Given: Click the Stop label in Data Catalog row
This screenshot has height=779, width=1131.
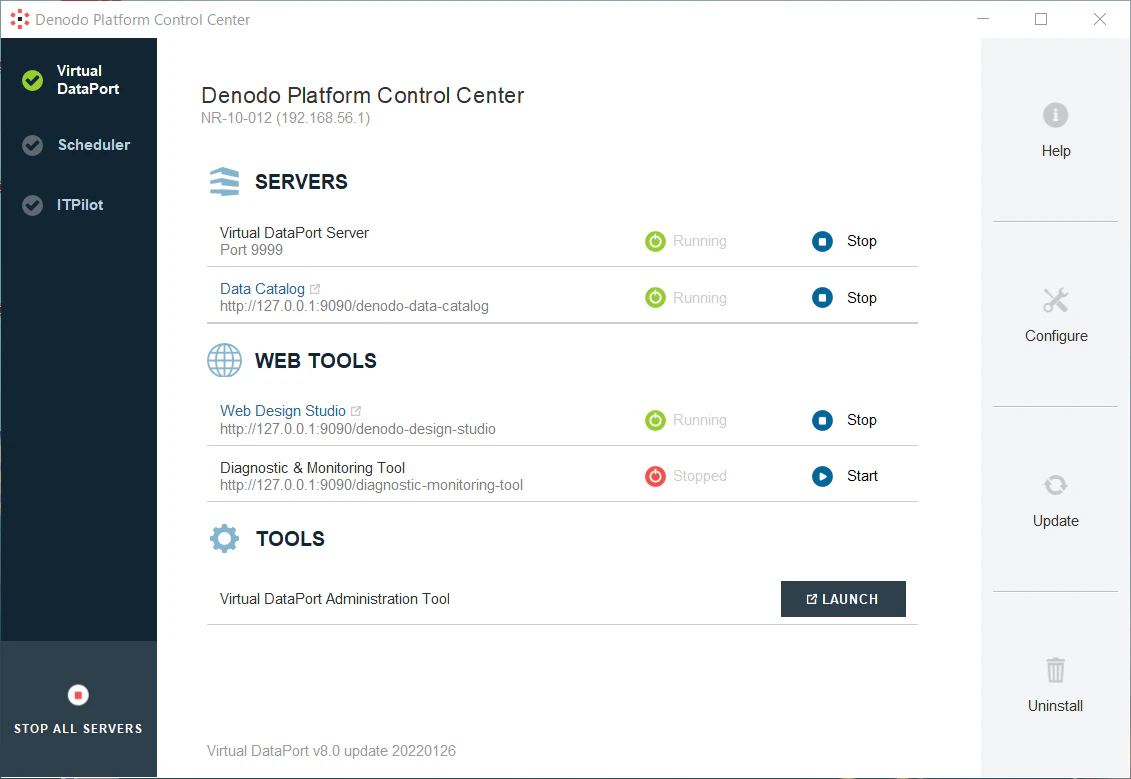Looking at the screenshot, I should [x=861, y=298].
